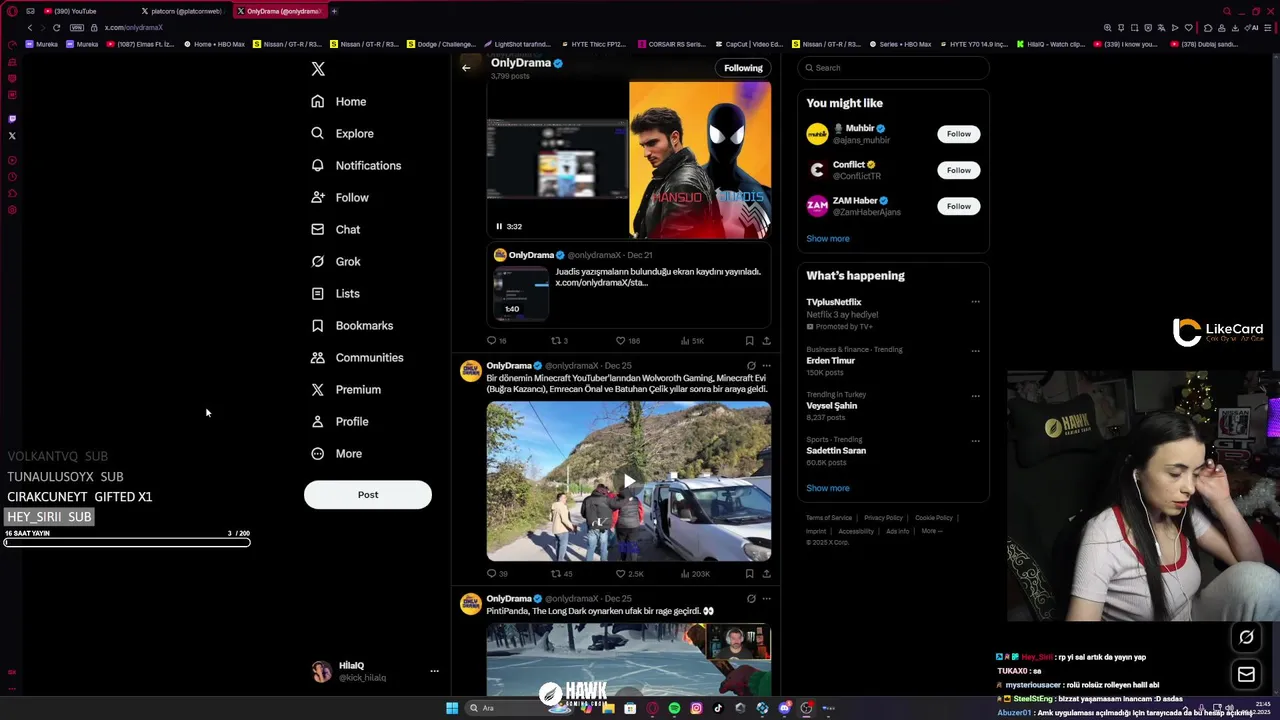This screenshot has width=1280, height=720.
Task: Click the Follow sidebar icon
Action: coord(317,197)
